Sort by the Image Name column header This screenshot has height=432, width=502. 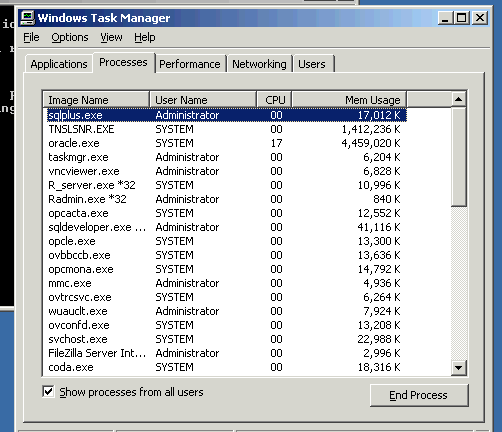(96, 100)
